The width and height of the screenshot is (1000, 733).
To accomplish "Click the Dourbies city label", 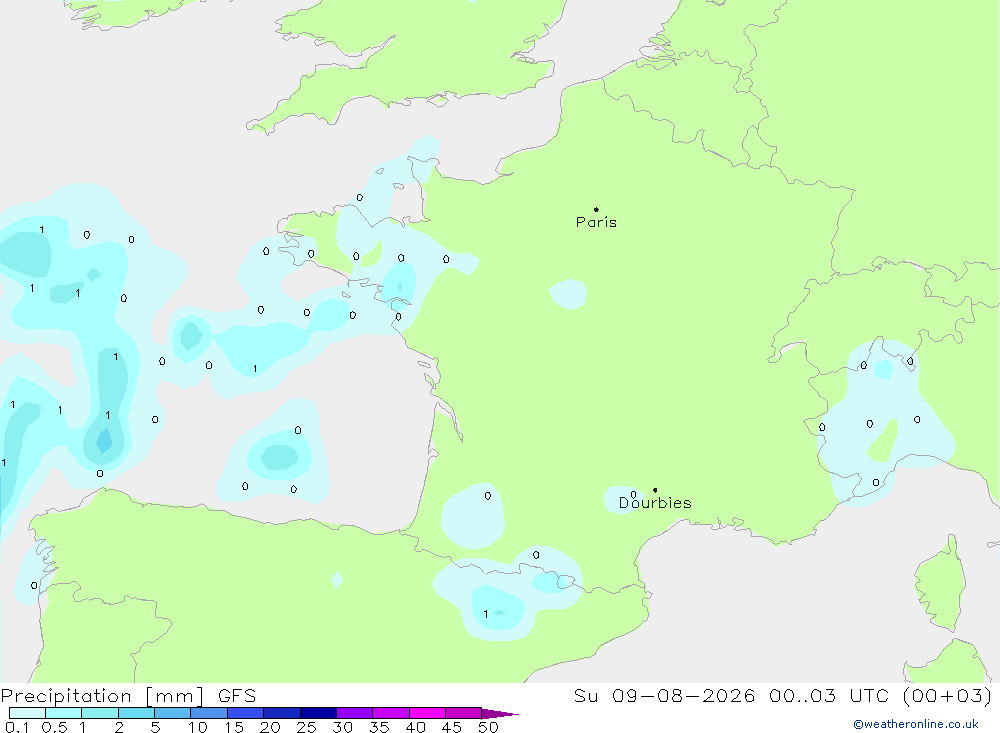I will (x=655, y=503).
